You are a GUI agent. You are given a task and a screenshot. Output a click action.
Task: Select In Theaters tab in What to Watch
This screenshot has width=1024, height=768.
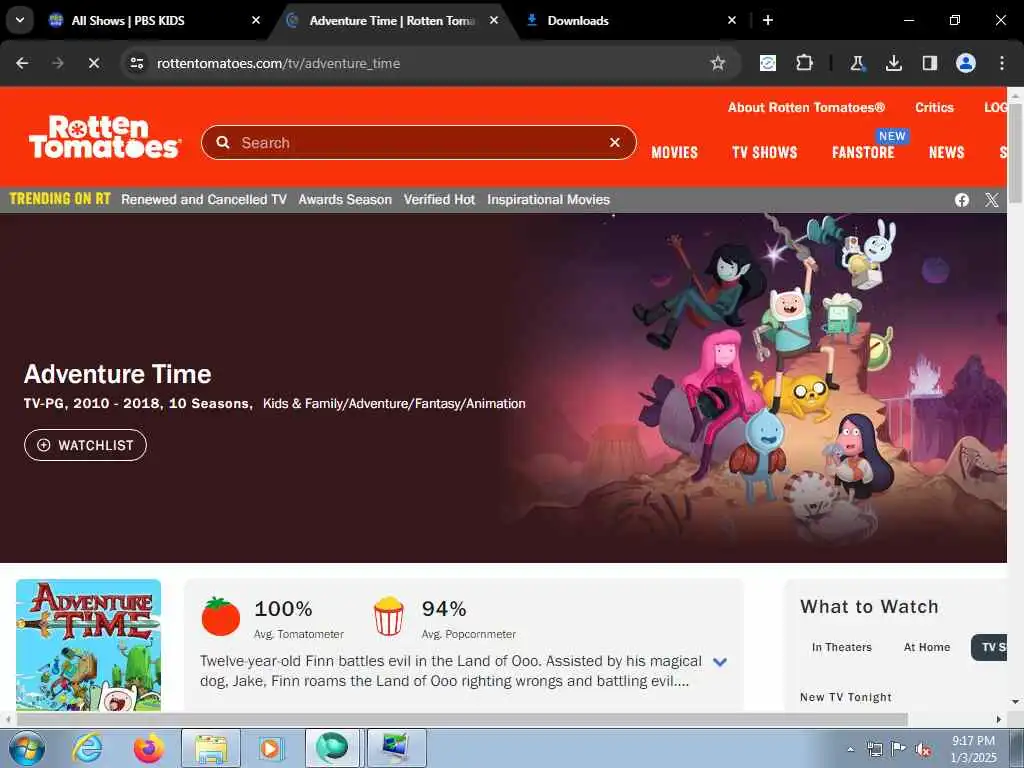(842, 647)
